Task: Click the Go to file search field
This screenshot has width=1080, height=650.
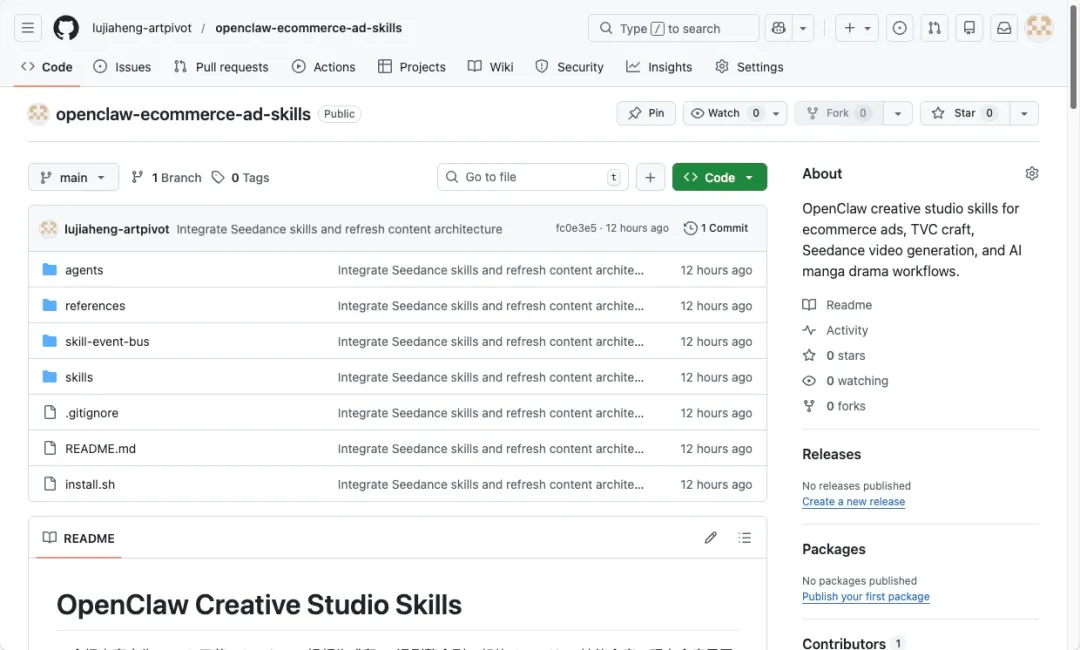Action: click(532, 177)
